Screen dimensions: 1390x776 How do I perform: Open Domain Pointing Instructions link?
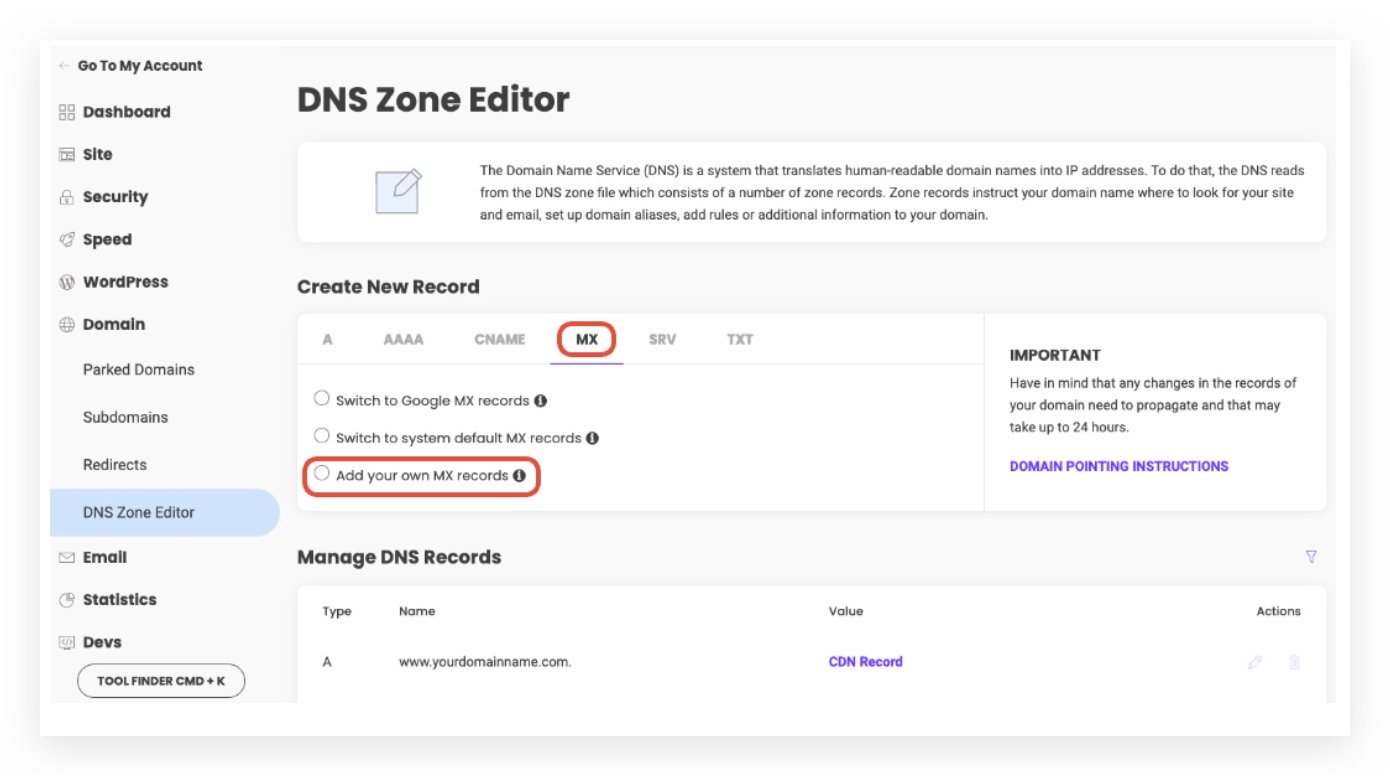[x=1118, y=466]
